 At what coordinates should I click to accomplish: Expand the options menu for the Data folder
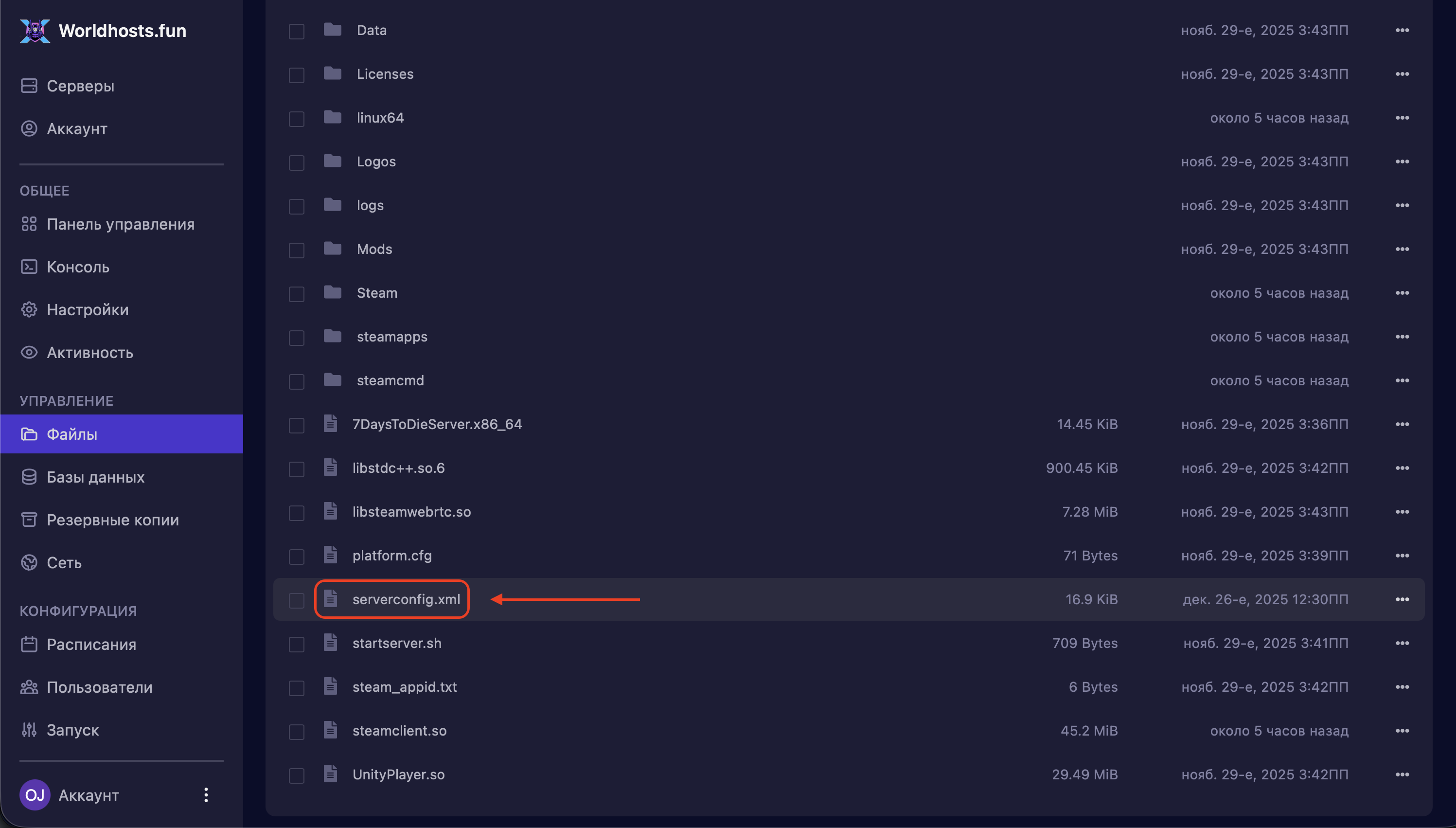1402,30
